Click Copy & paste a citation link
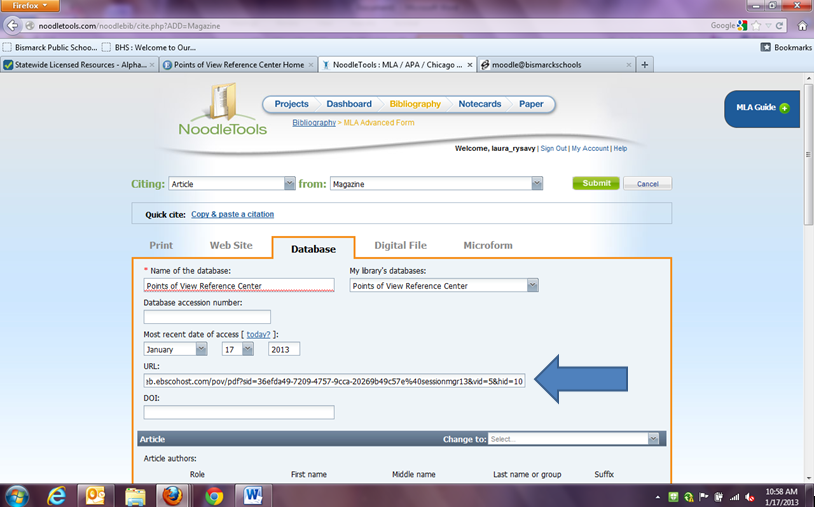Screen dimensions: 815x507 (x=232, y=214)
